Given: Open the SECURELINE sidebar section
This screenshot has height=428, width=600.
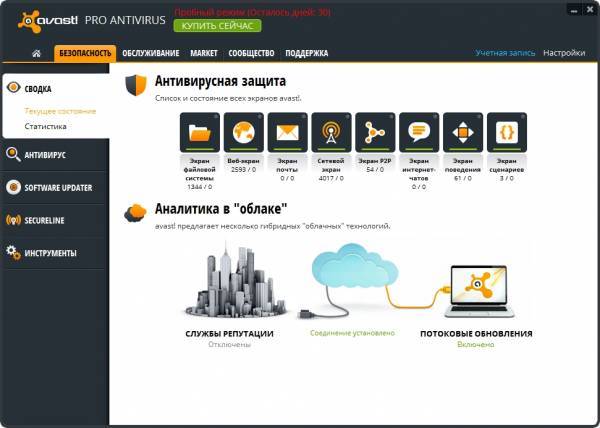Looking at the screenshot, I should coord(55,220).
